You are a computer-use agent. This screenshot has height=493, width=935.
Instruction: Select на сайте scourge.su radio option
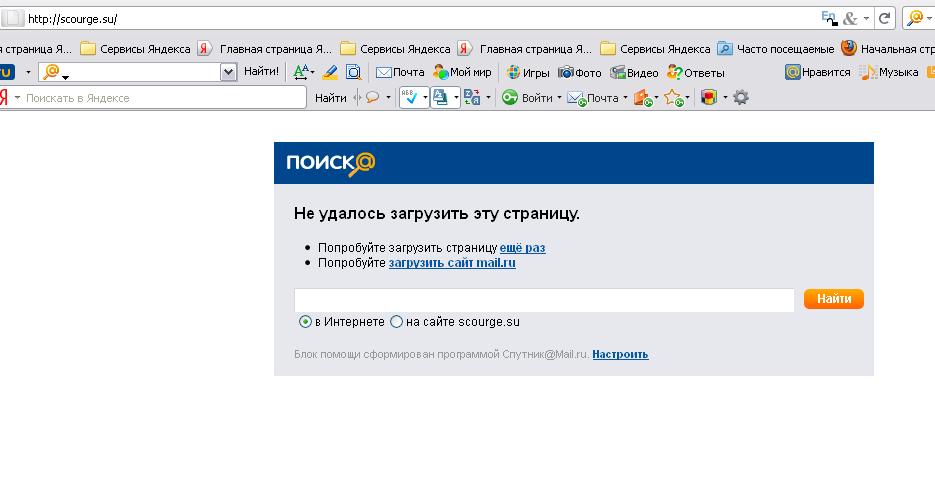click(396, 322)
